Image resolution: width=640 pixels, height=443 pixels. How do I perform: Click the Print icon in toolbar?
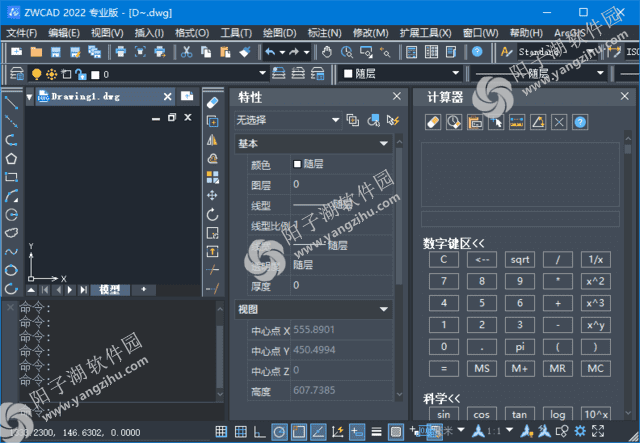point(120,52)
